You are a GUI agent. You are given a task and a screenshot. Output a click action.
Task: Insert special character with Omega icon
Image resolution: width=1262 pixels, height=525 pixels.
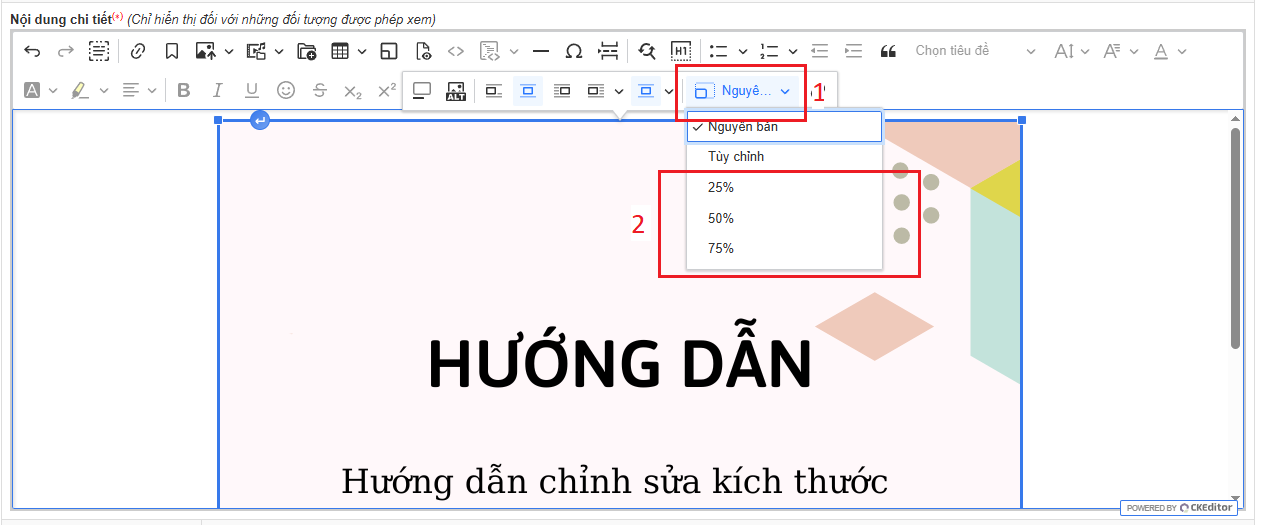point(574,51)
